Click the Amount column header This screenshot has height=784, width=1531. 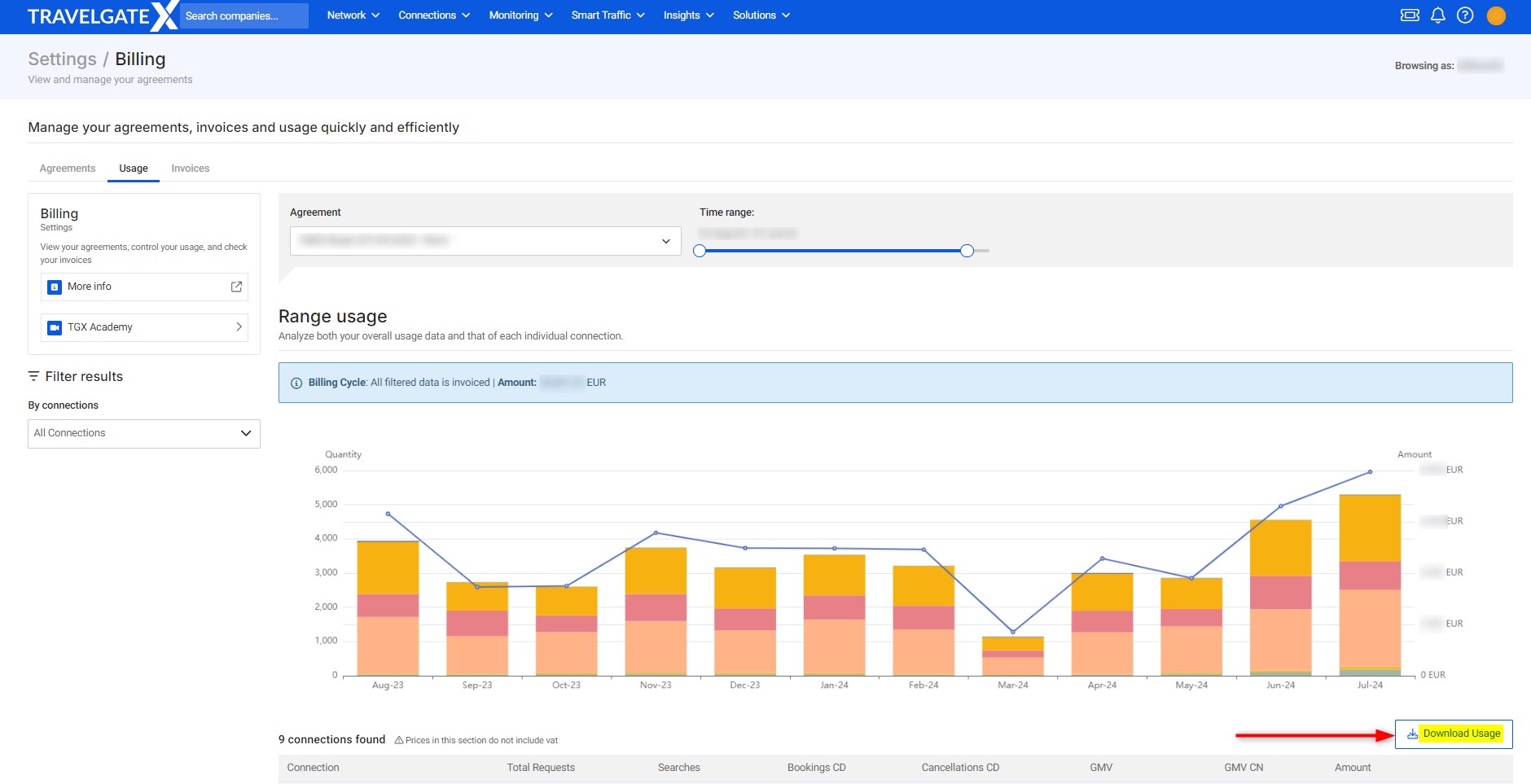1353,768
